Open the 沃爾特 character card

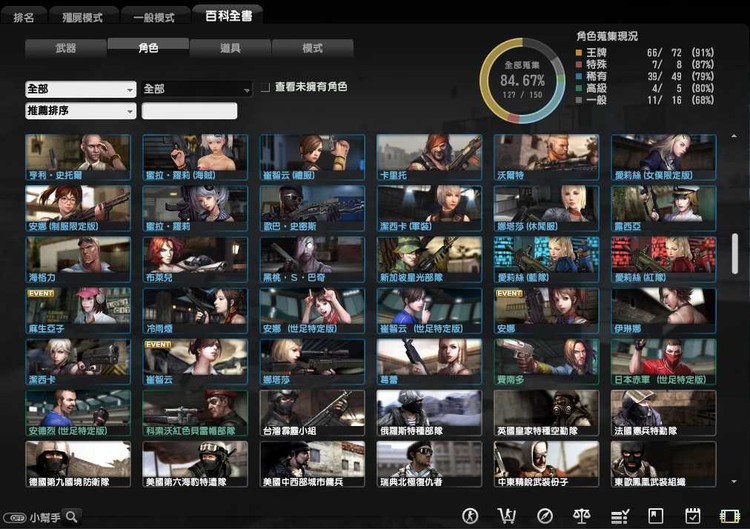coord(546,157)
